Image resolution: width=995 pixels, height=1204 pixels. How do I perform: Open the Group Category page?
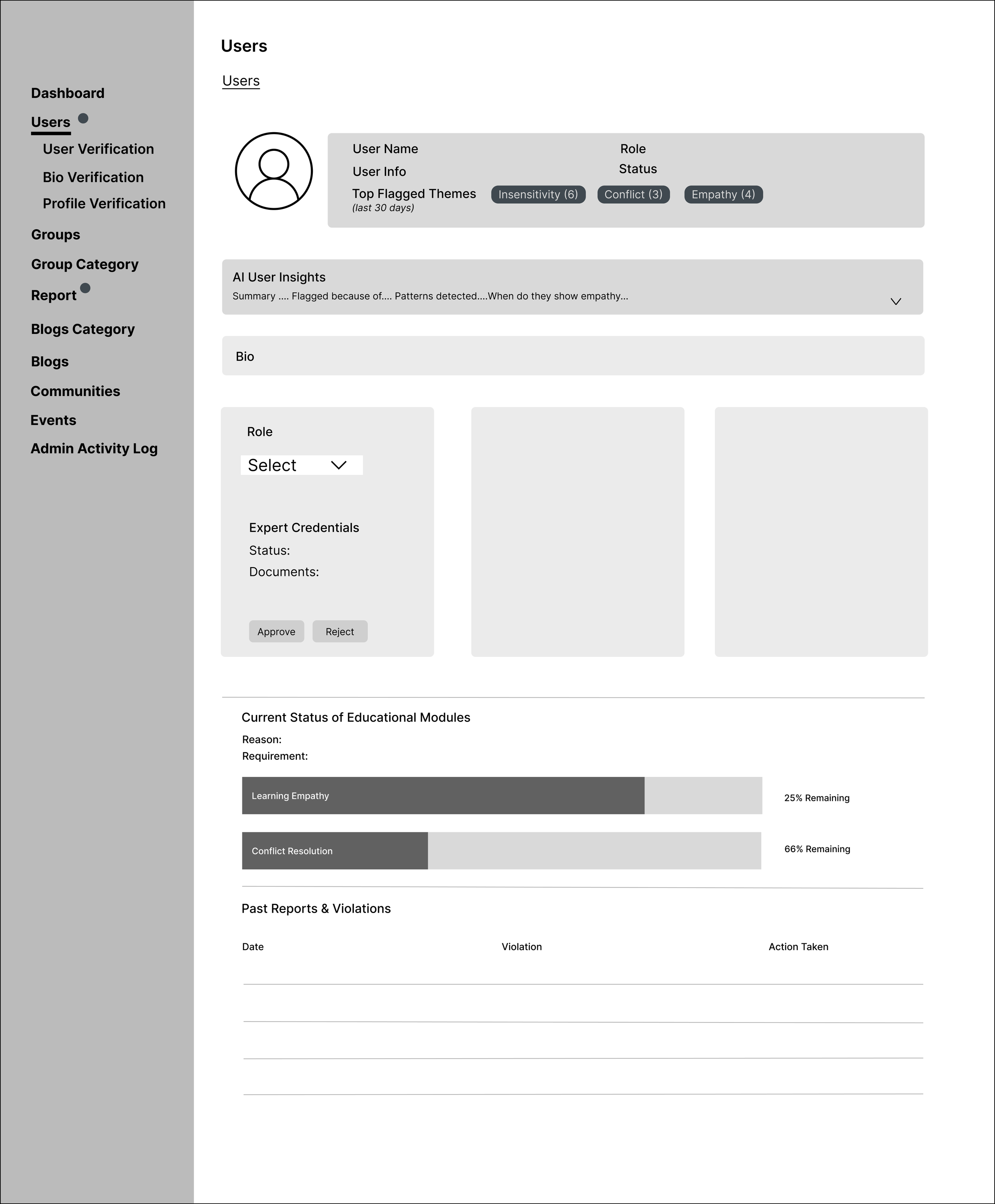pyautogui.click(x=85, y=264)
